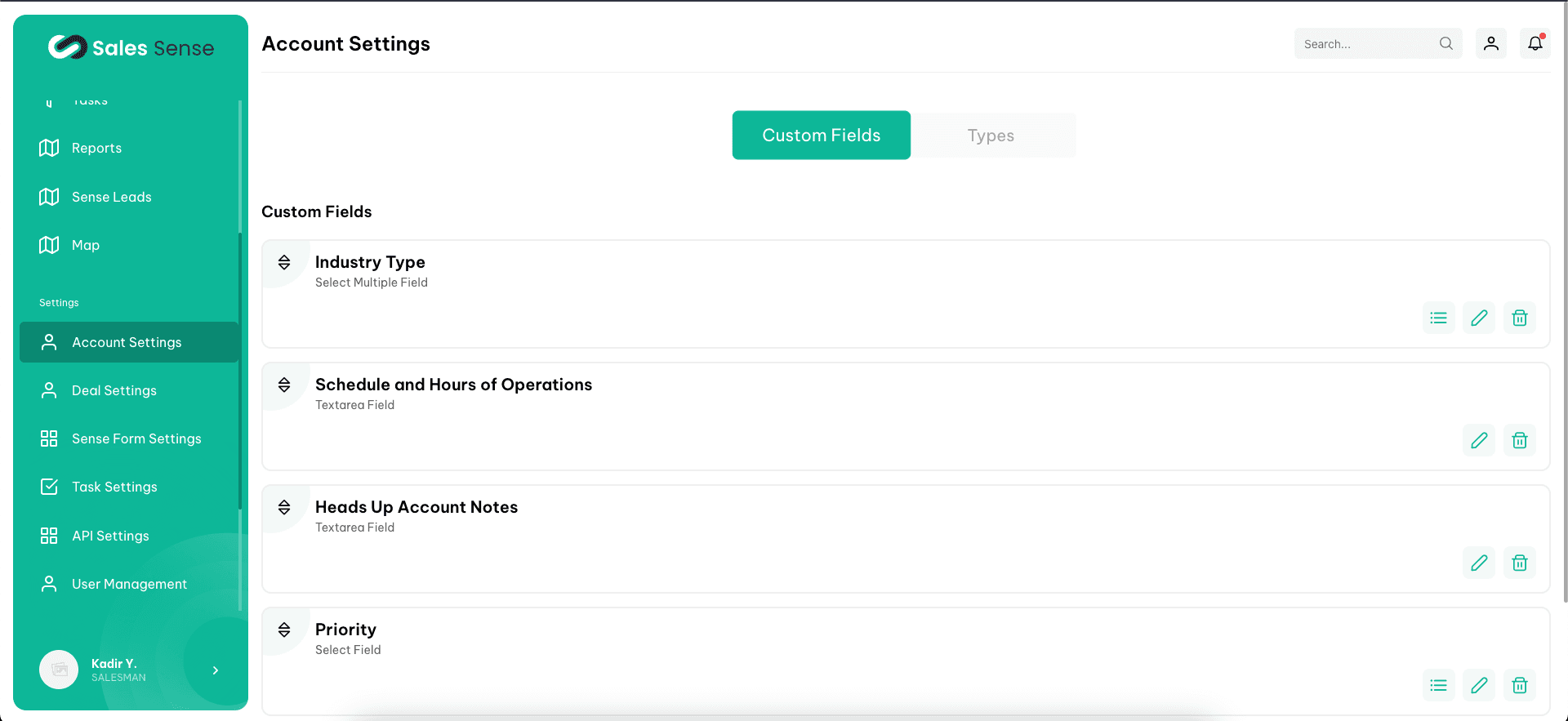1568x721 pixels.
Task: Click the Sense Leads sidebar icon
Action: click(x=49, y=197)
